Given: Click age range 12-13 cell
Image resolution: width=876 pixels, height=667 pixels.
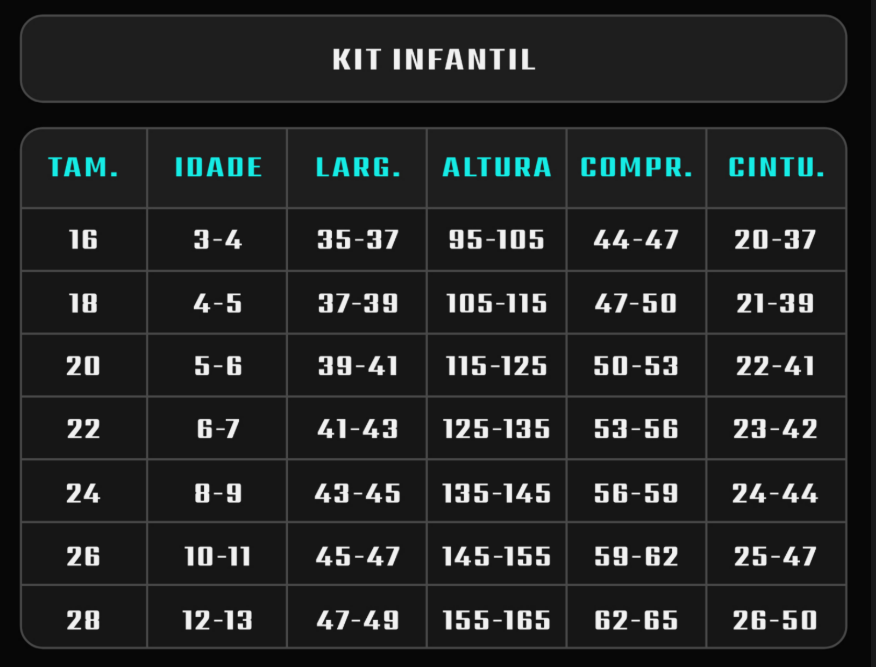Looking at the screenshot, I should [217, 618].
